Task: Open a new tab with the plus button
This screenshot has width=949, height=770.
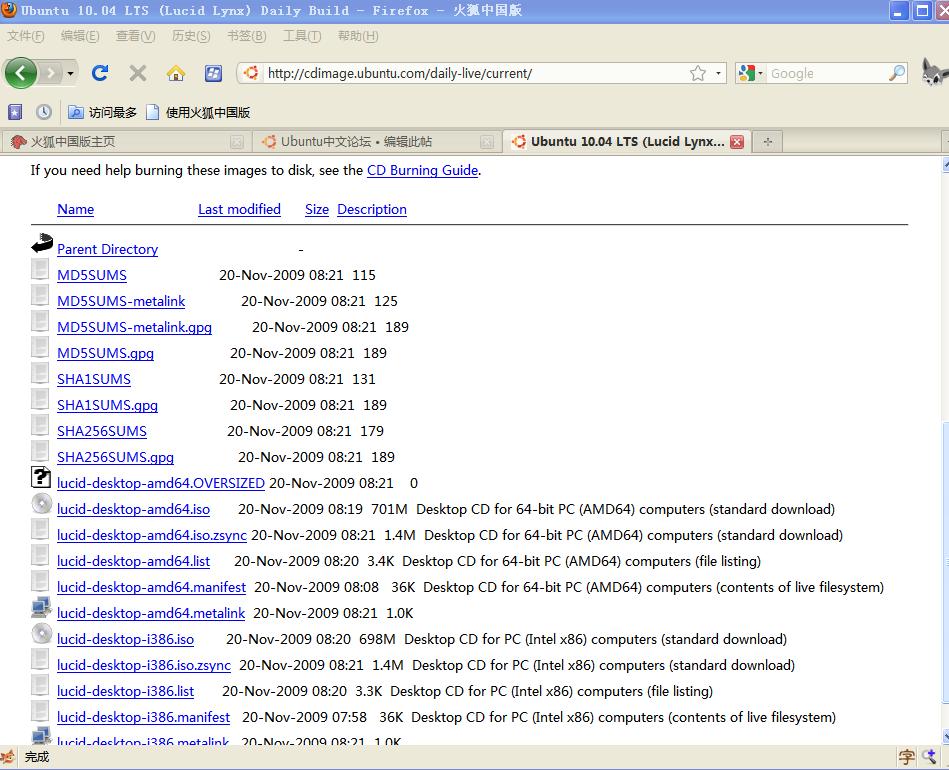Action: click(x=767, y=142)
